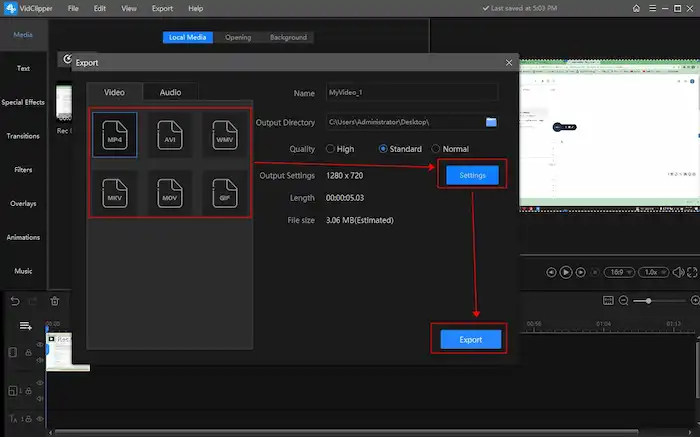
Task: Expand the 1.0x playback speed dropdown
Action: click(x=652, y=272)
